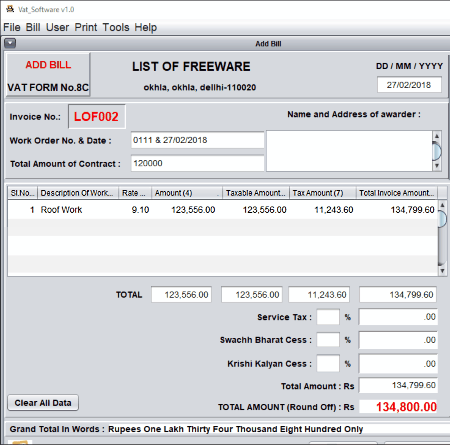Click the awarder name and address text area
Image resolution: width=450 pixels, height=445 pixels.
(x=349, y=151)
